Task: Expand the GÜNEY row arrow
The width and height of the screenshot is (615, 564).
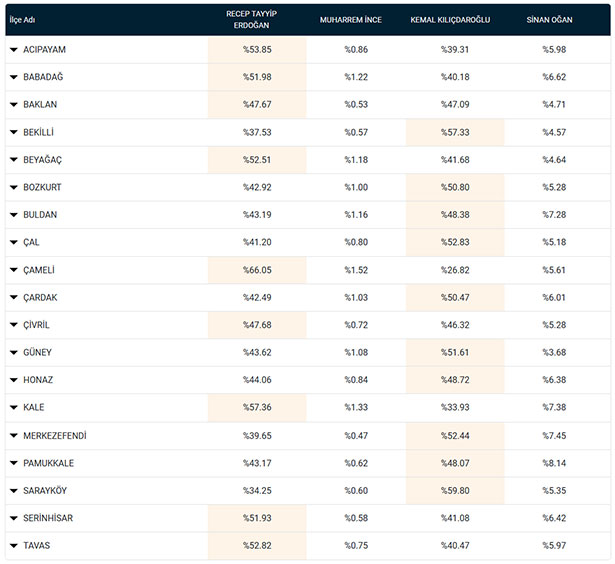Action: point(14,353)
